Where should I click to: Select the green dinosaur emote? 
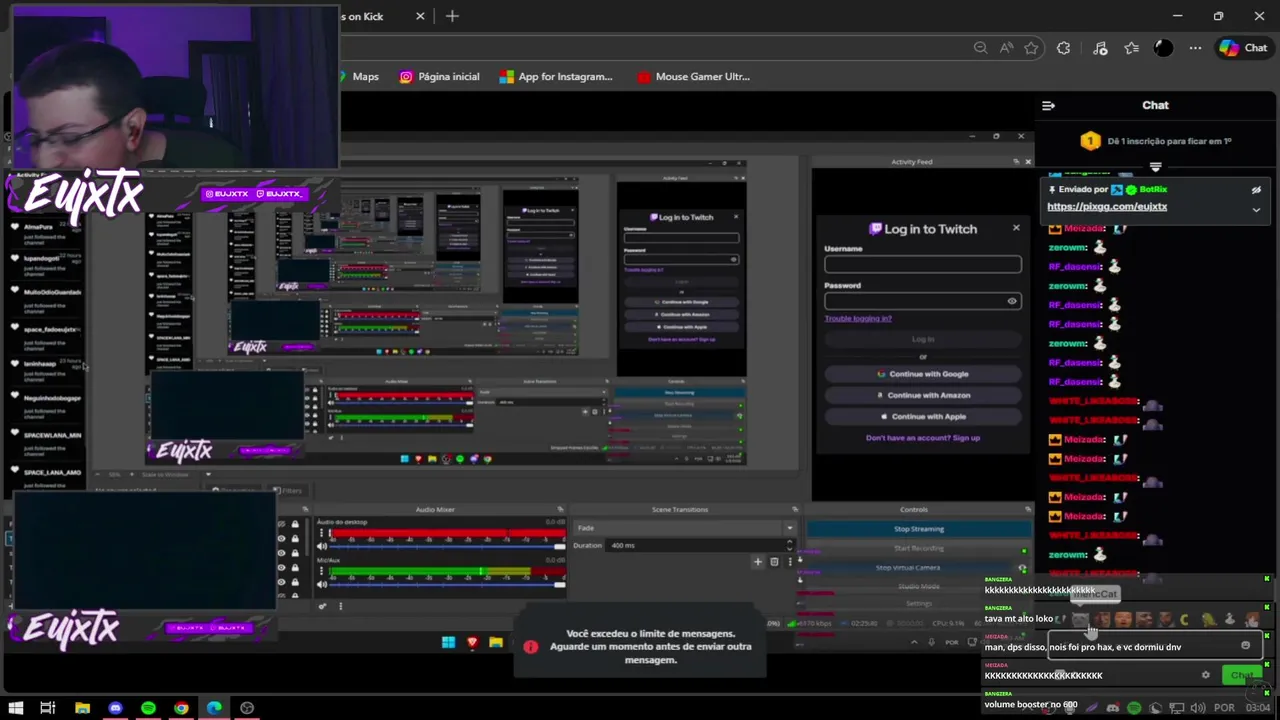(x=1208, y=620)
